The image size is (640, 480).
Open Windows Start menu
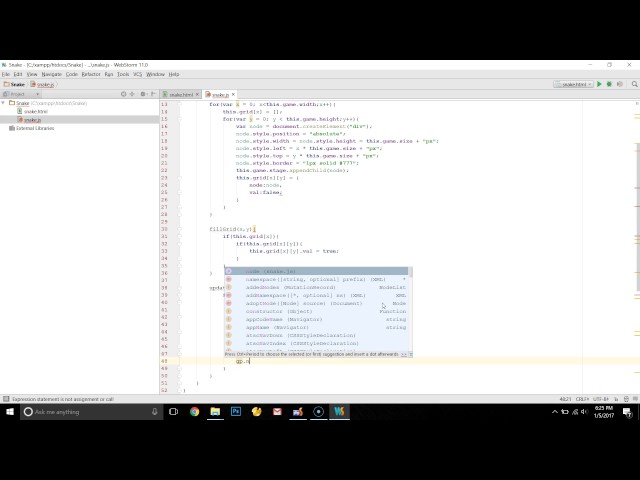[x=10, y=411]
